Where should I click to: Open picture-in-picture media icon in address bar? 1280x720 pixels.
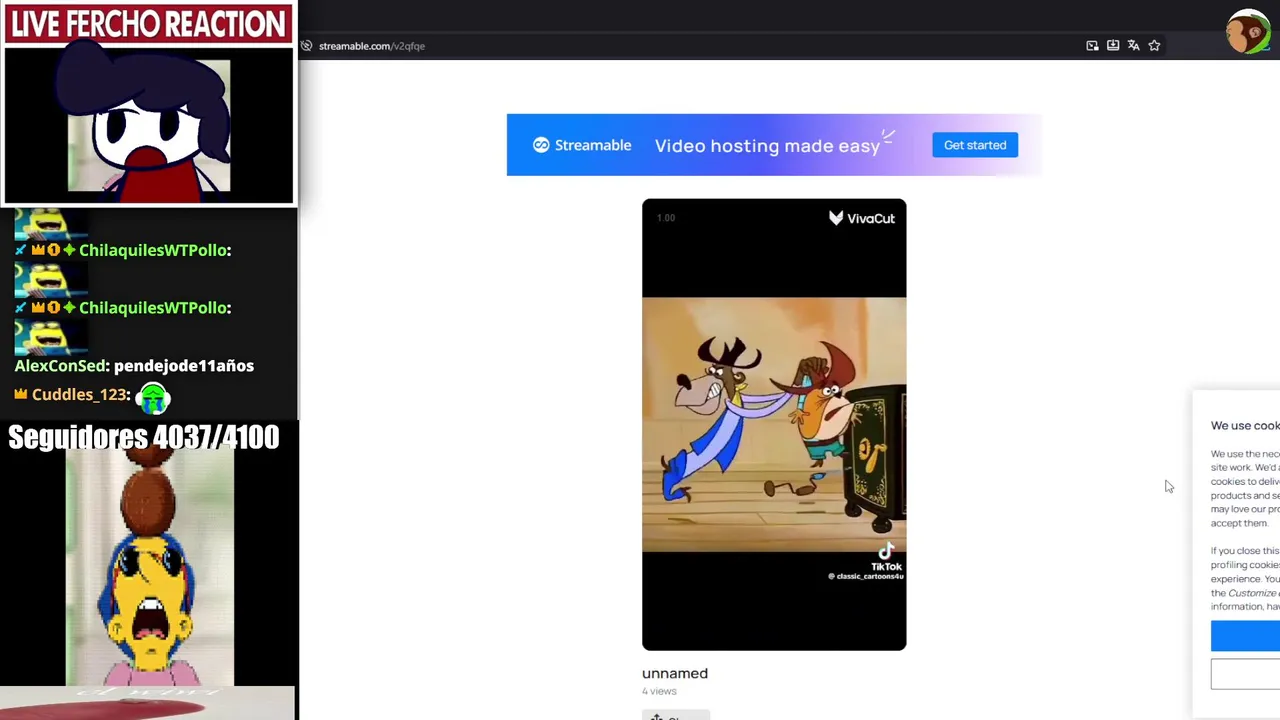[1092, 45]
